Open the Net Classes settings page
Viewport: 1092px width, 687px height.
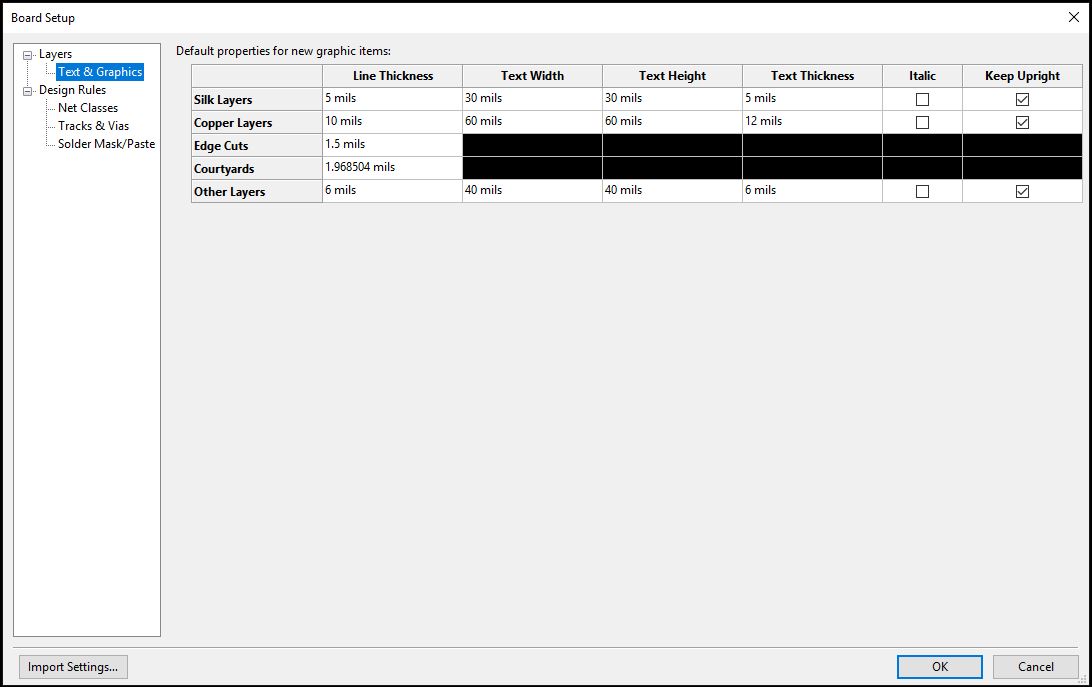pos(88,108)
